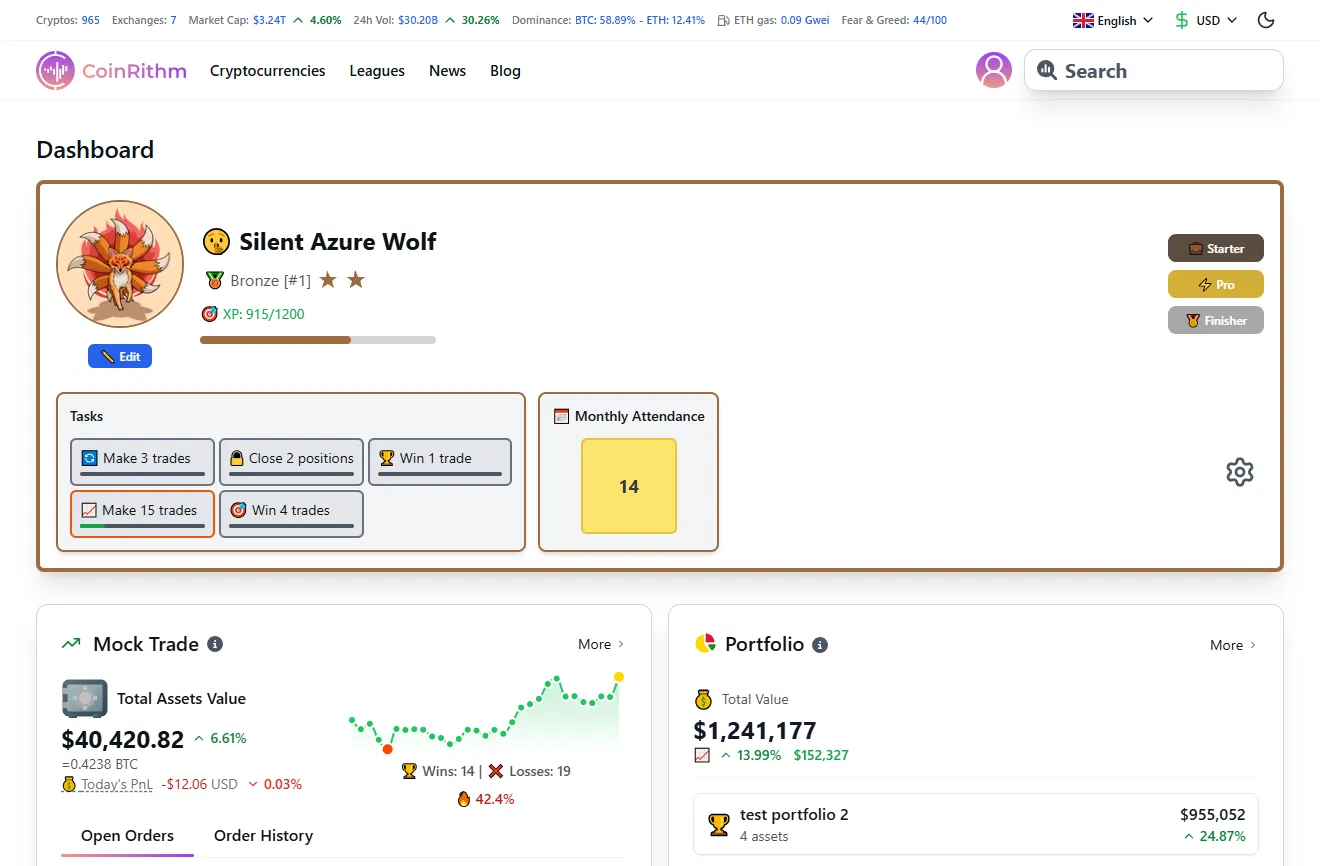Image resolution: width=1320 pixels, height=866 pixels.
Task: Click the XP progress bar
Action: [318, 340]
